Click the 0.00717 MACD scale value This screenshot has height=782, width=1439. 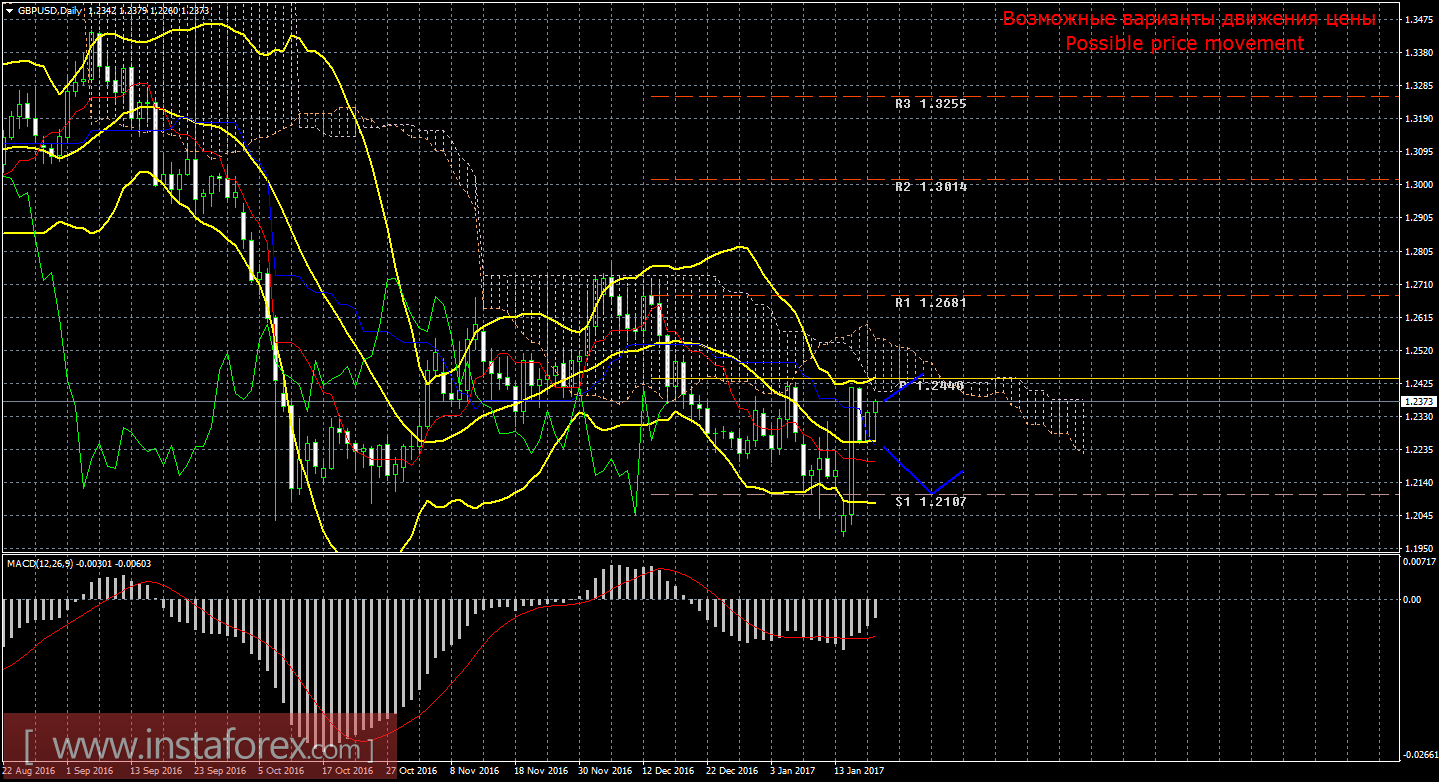pos(1418,562)
